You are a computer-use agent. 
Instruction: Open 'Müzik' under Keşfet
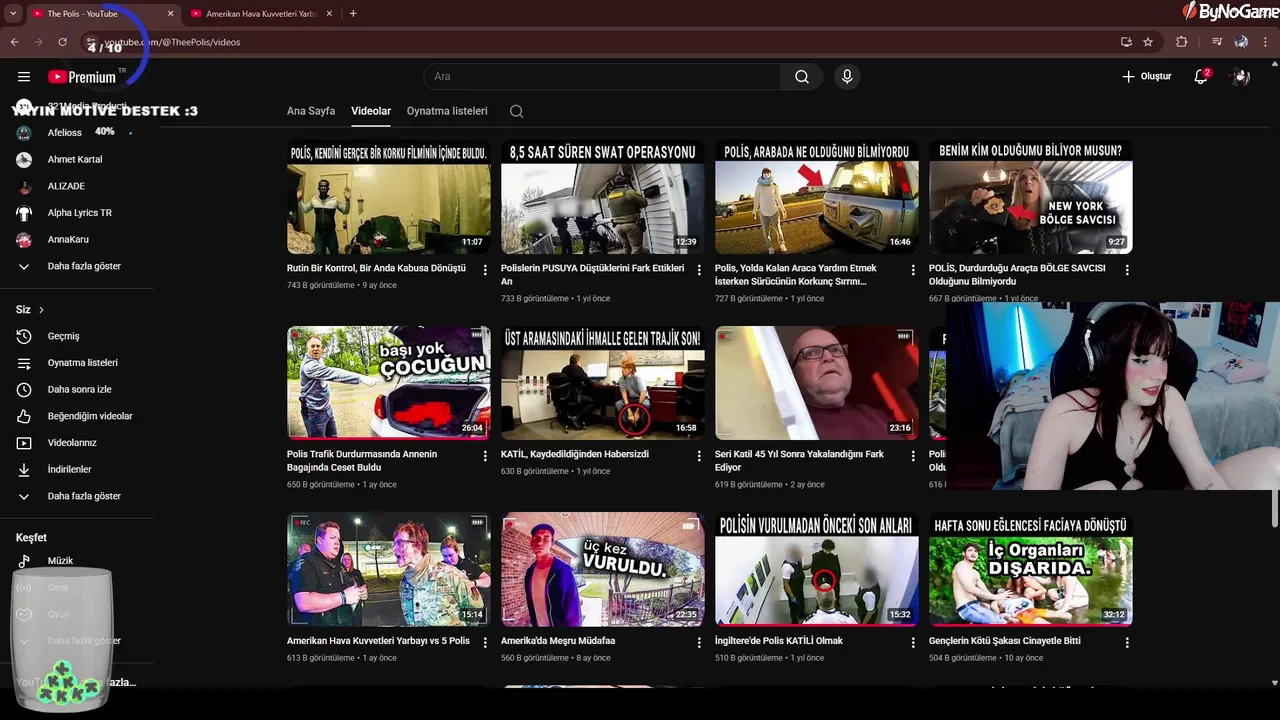pyautogui.click(x=60, y=561)
